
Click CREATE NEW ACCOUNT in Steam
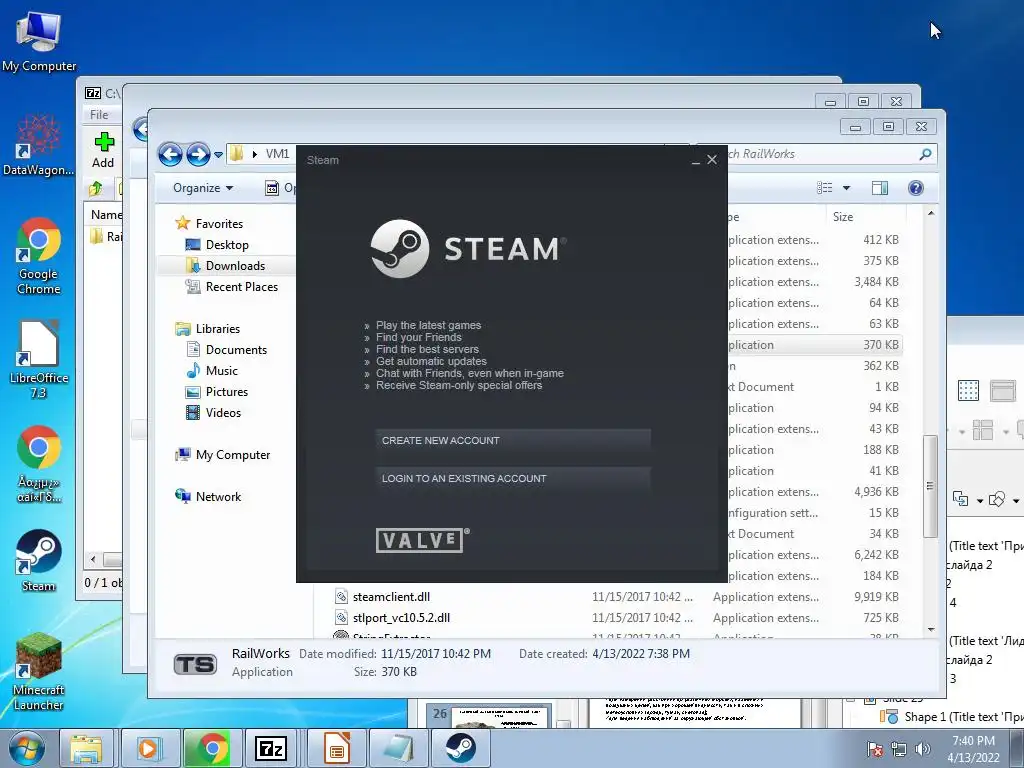[513, 441]
